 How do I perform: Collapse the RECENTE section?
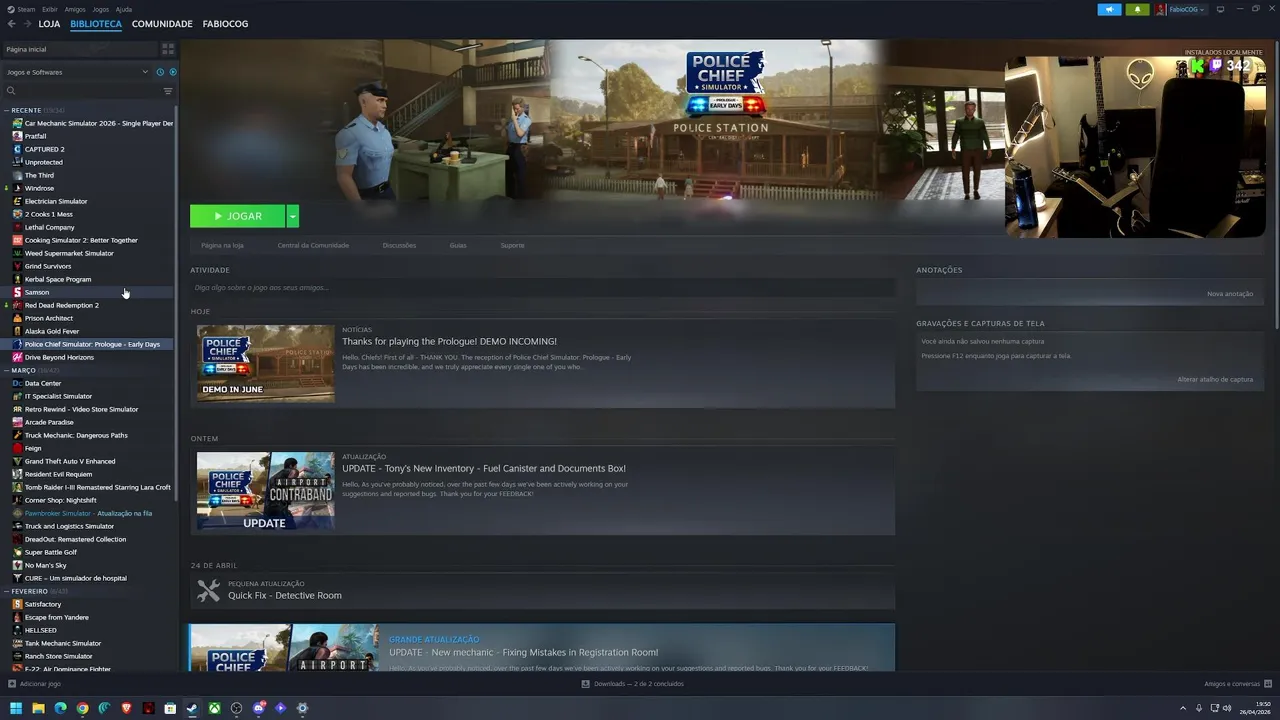pos(6,110)
